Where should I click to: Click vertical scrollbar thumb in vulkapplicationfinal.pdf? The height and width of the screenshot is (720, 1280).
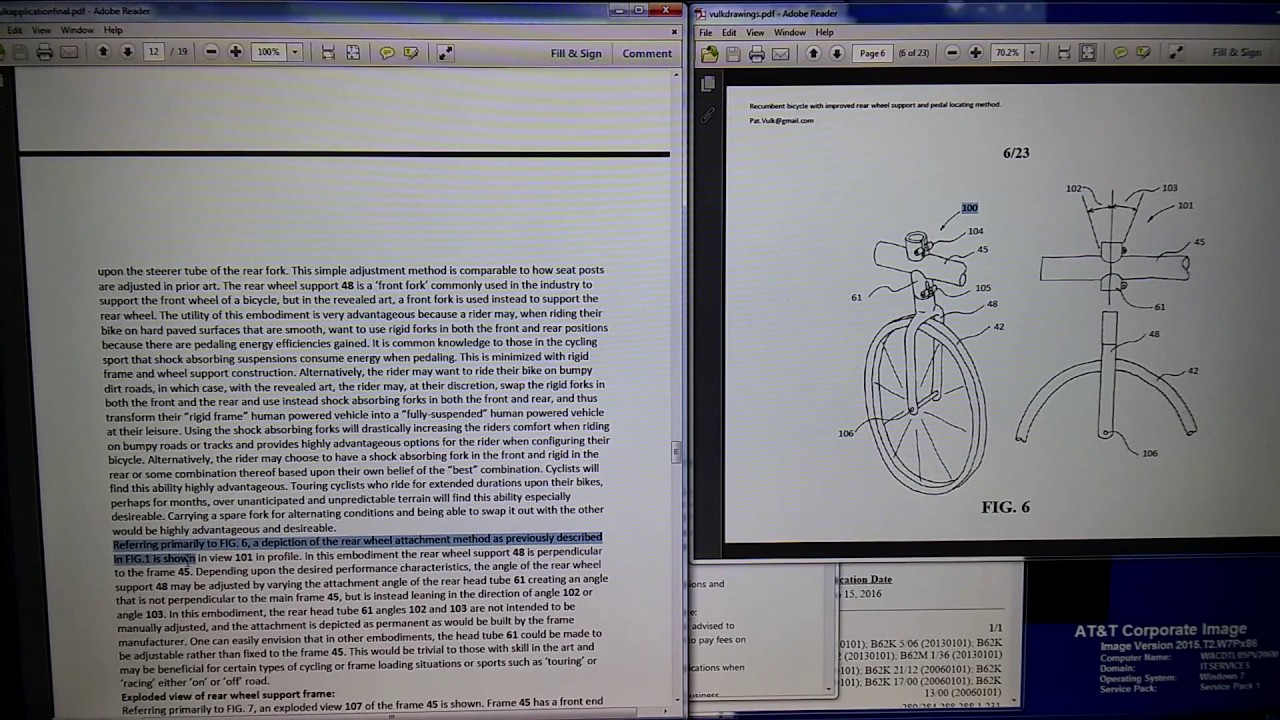(x=677, y=452)
